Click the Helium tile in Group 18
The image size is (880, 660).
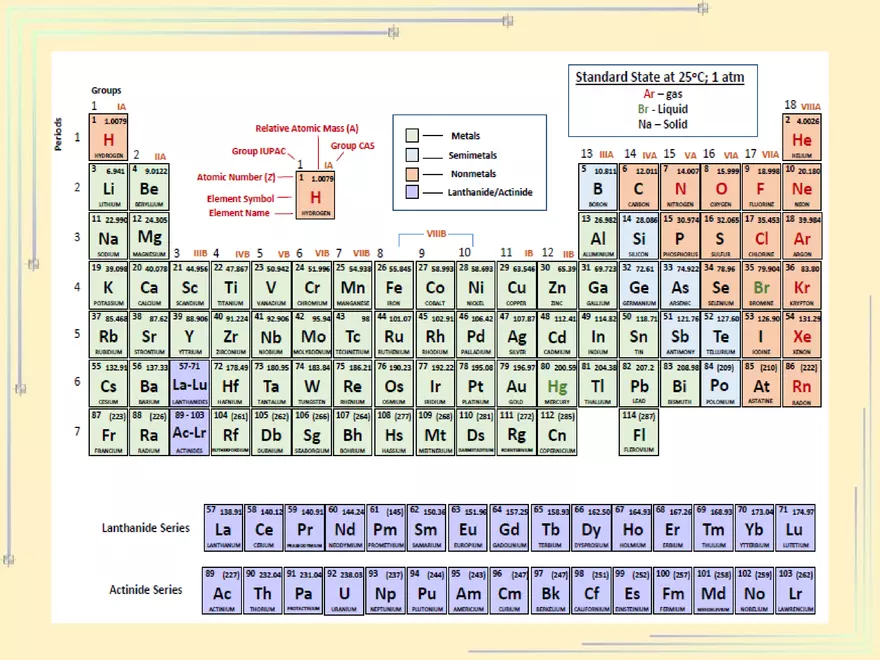[x=801, y=138]
